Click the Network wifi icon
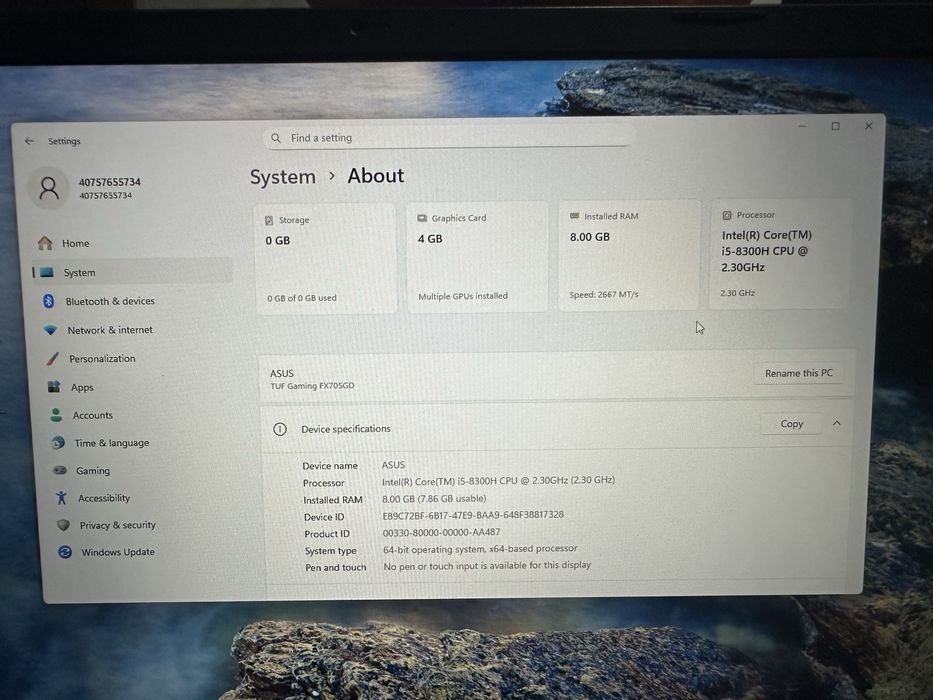The height and width of the screenshot is (700, 933). click(x=51, y=329)
